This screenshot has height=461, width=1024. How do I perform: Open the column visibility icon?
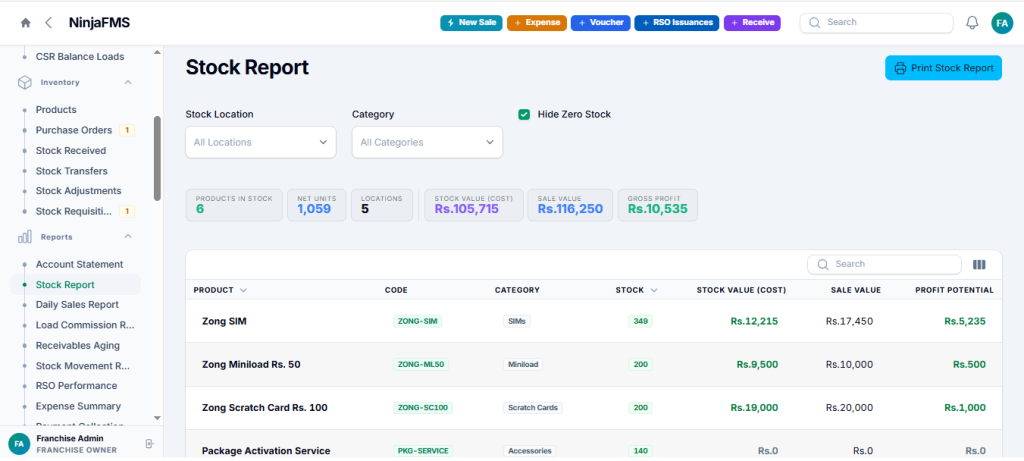[x=979, y=264]
